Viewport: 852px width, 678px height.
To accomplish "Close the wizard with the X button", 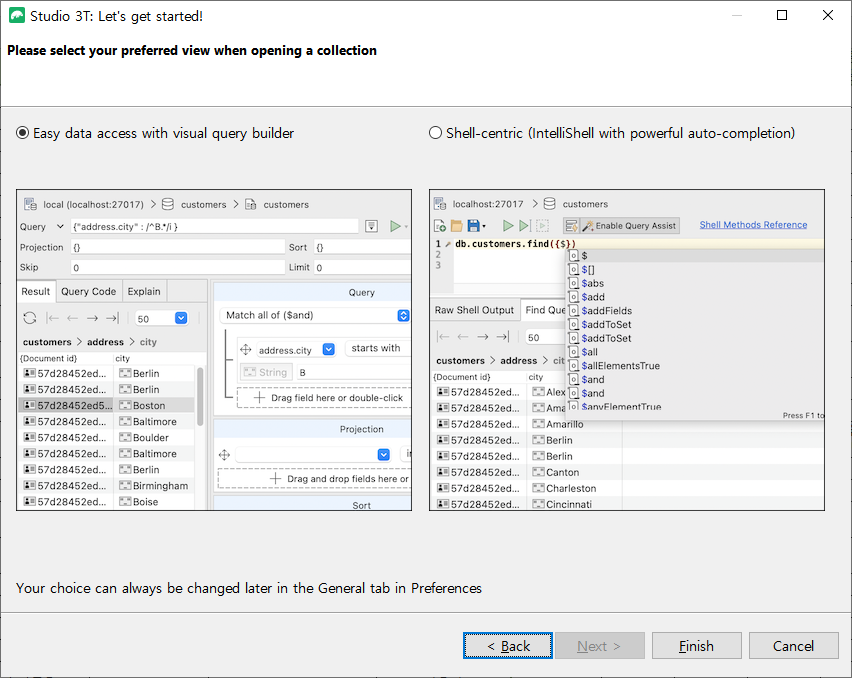I will click(828, 15).
